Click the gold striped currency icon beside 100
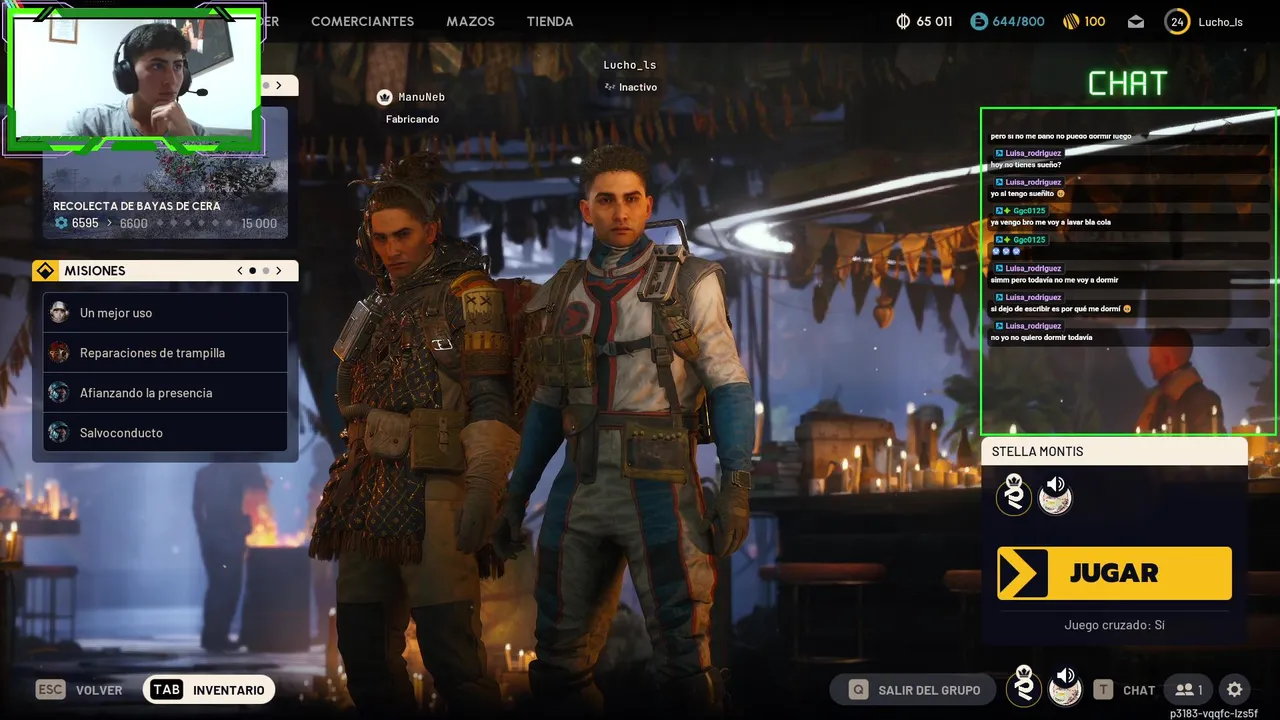 1070,21
